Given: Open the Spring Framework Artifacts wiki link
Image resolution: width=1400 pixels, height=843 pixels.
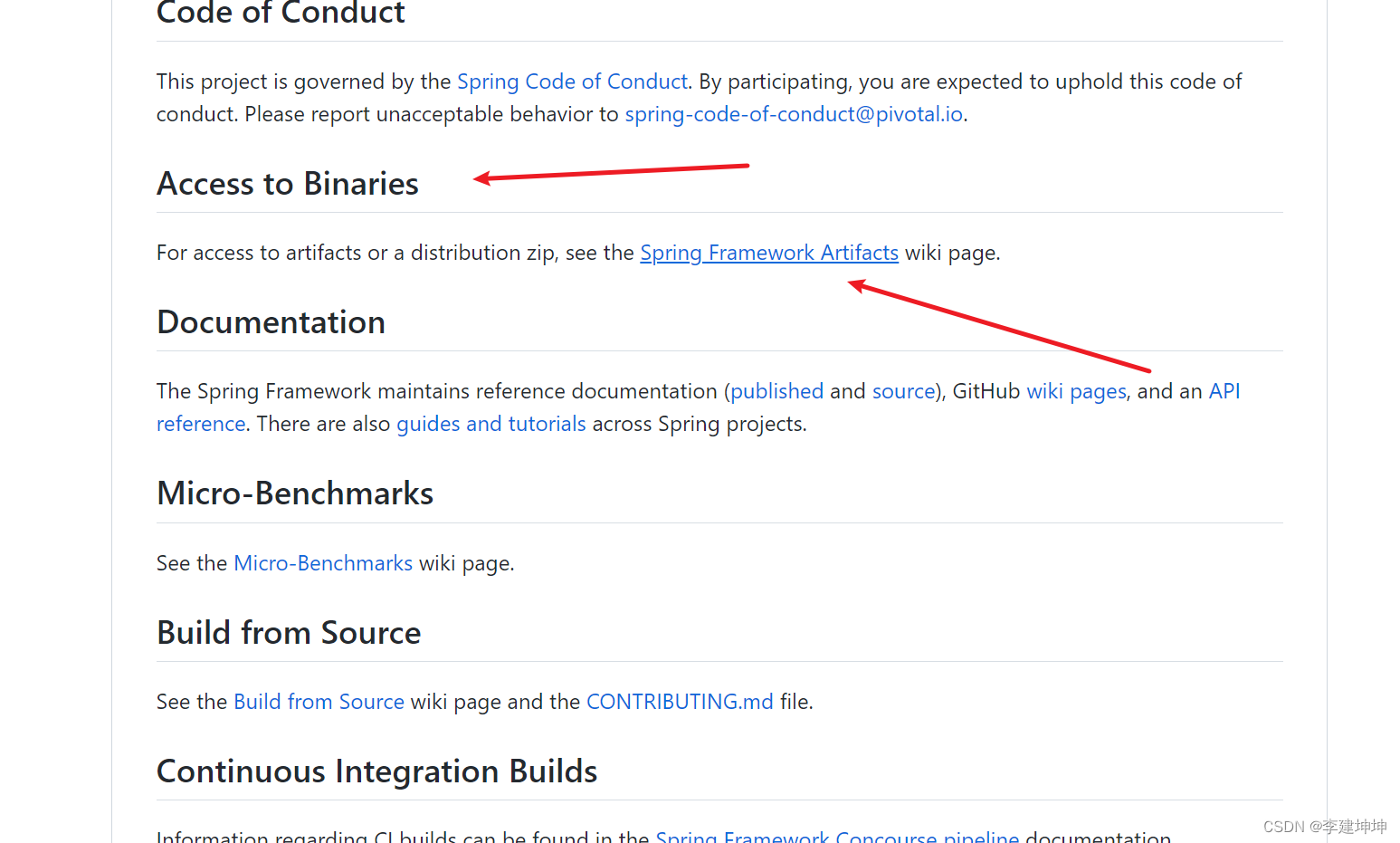Looking at the screenshot, I should pyautogui.click(x=769, y=253).
